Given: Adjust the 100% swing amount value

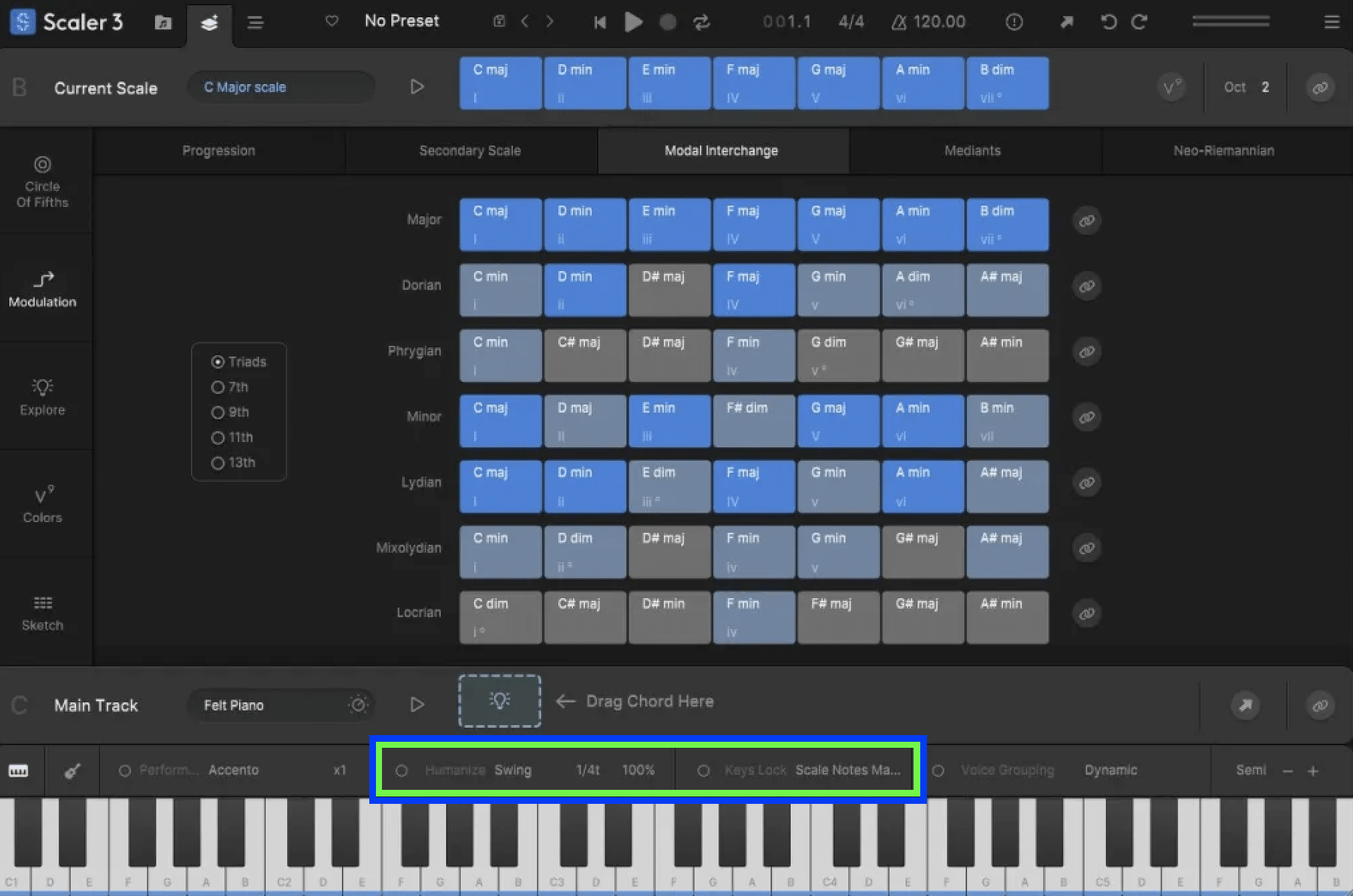Looking at the screenshot, I should pos(638,770).
